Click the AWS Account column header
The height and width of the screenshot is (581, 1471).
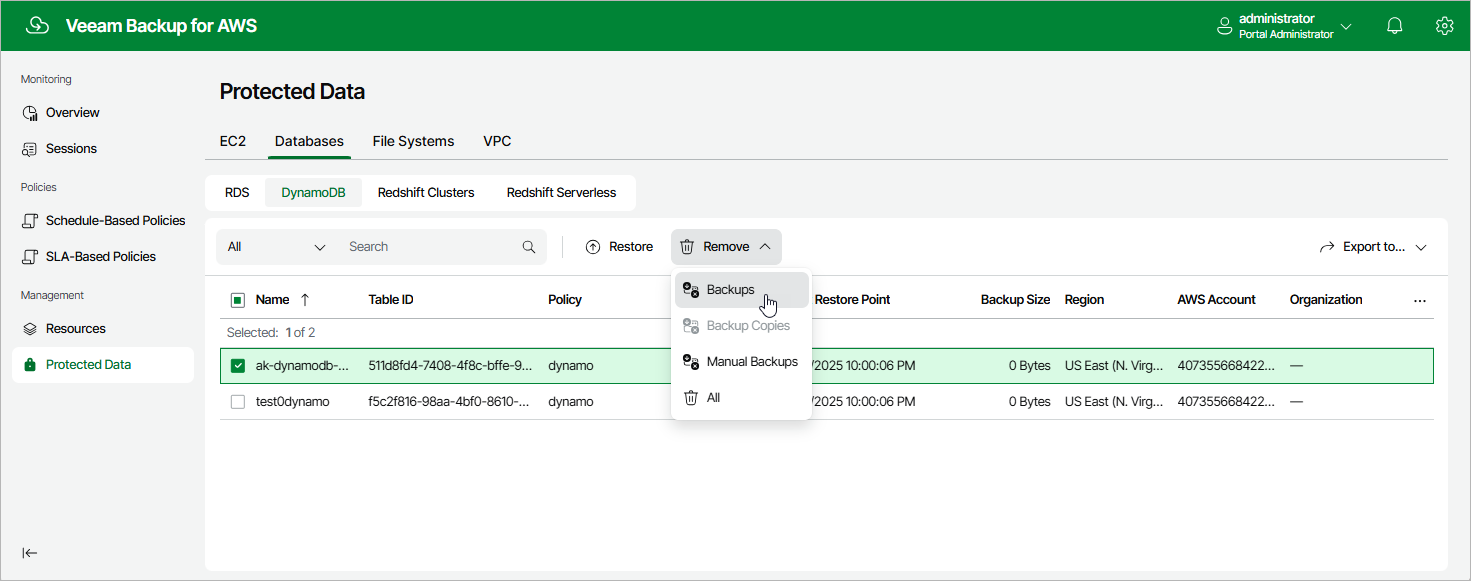click(x=1217, y=300)
